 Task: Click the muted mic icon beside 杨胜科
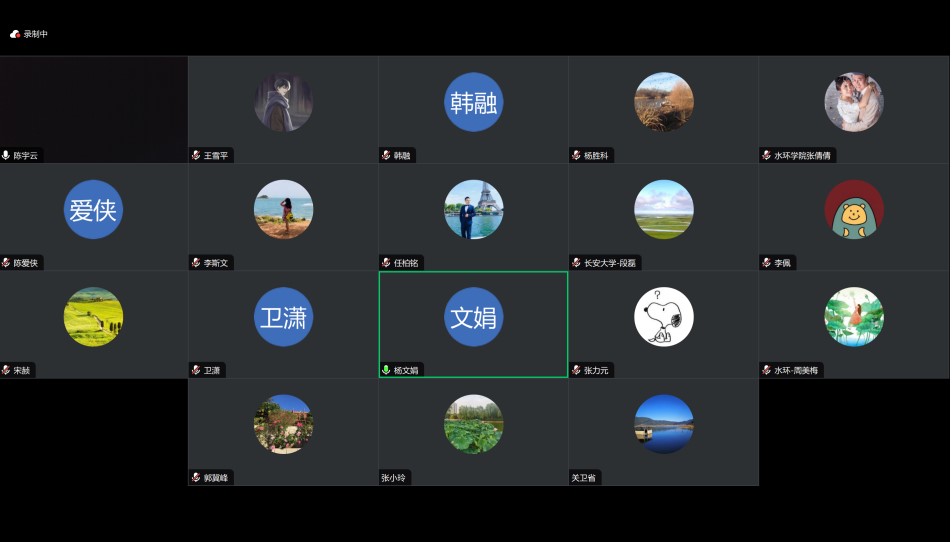coord(576,156)
